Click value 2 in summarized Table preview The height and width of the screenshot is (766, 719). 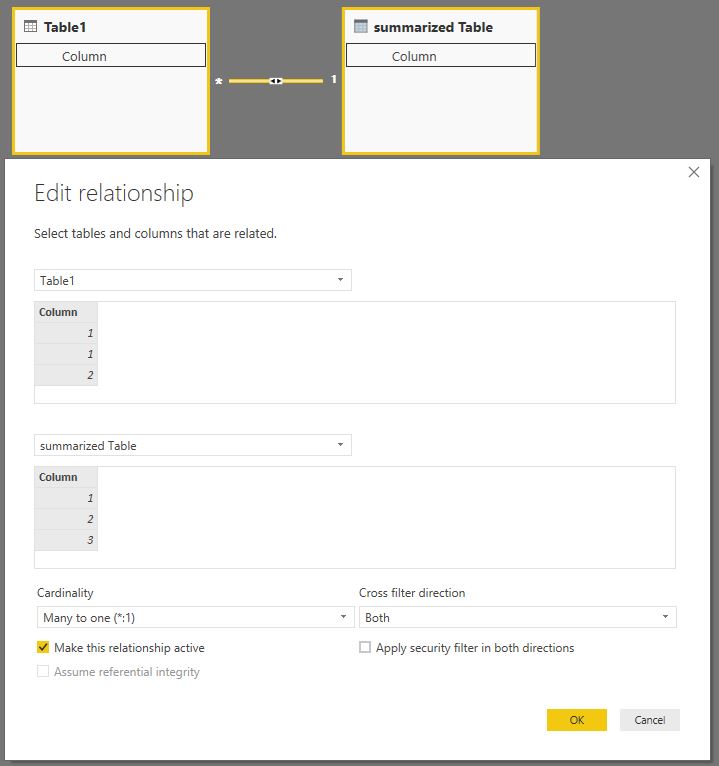[66, 519]
